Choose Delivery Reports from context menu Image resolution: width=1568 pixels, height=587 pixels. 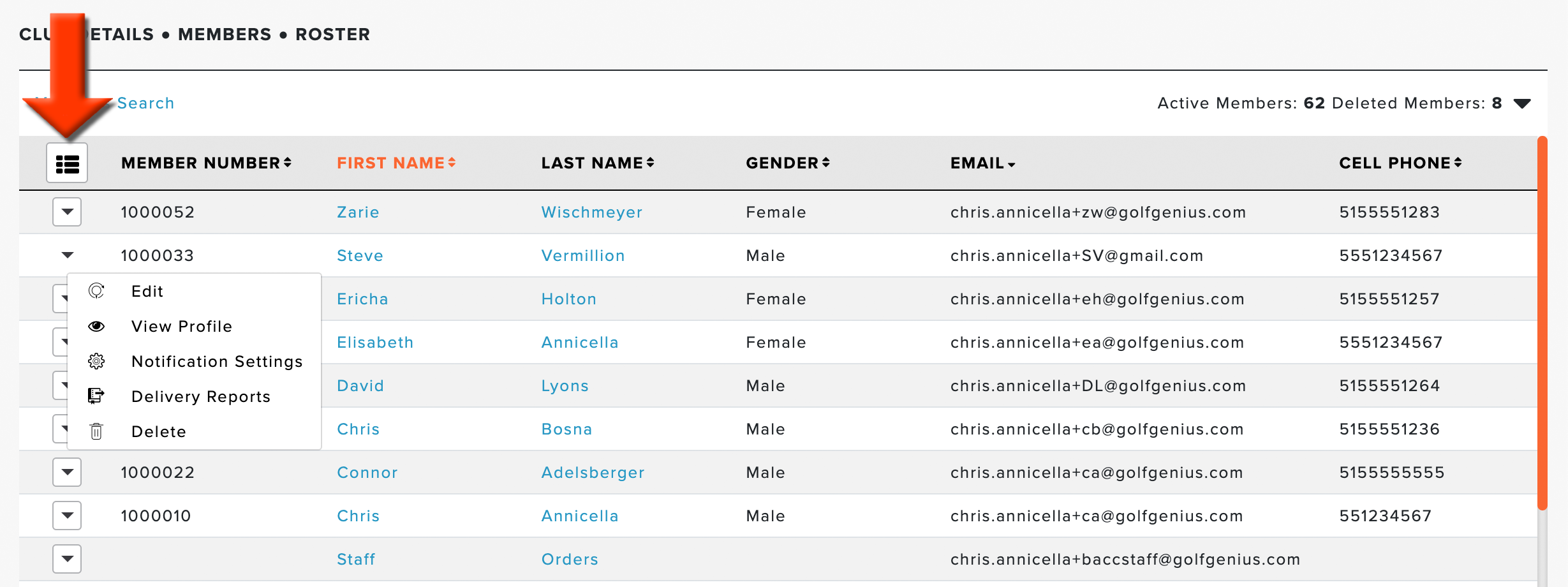pos(200,396)
